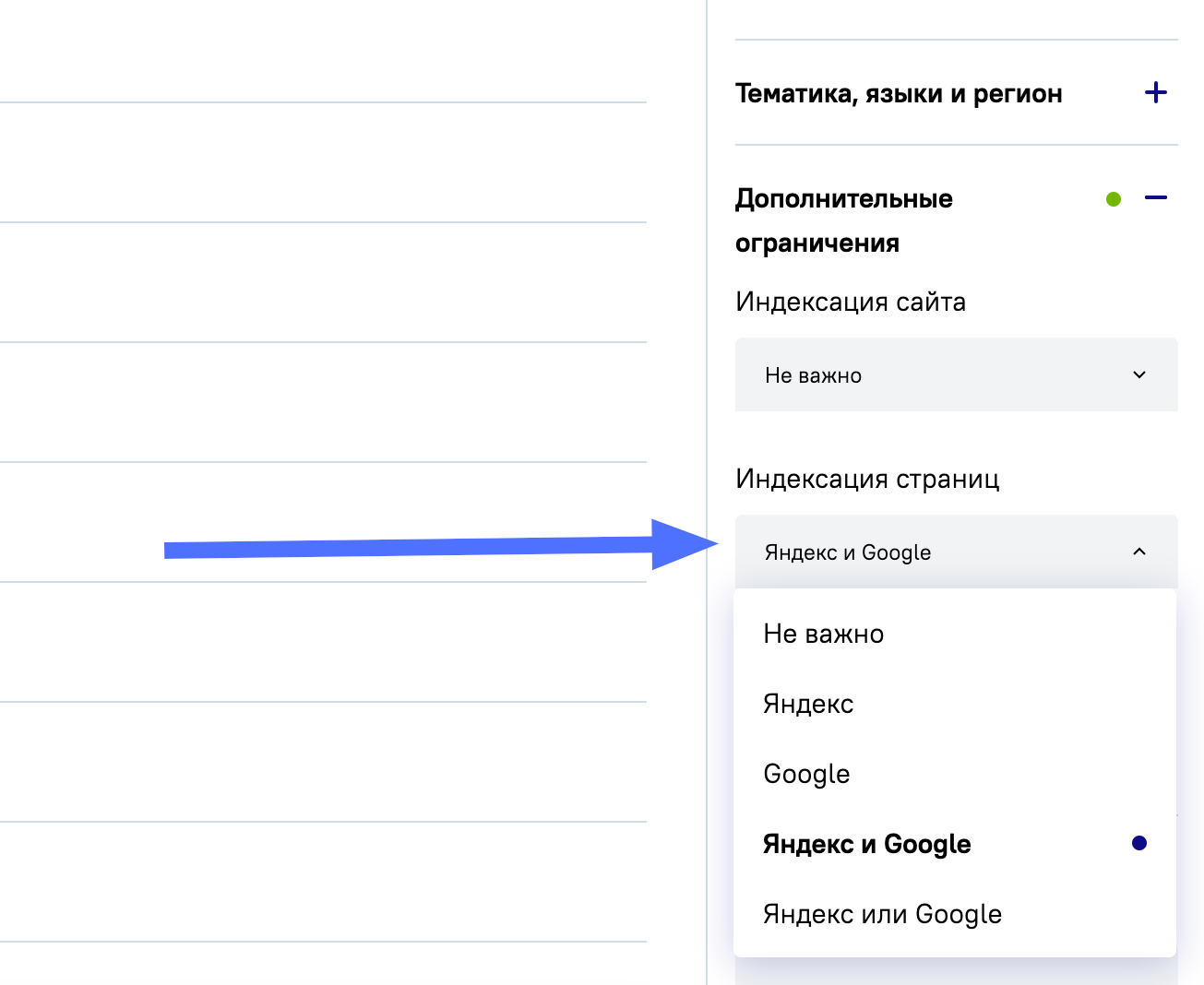Collapse the Индексация страниц dropdown showing Яндекс и Google
Image resolution: width=1204 pixels, height=985 pixels.
[956, 552]
